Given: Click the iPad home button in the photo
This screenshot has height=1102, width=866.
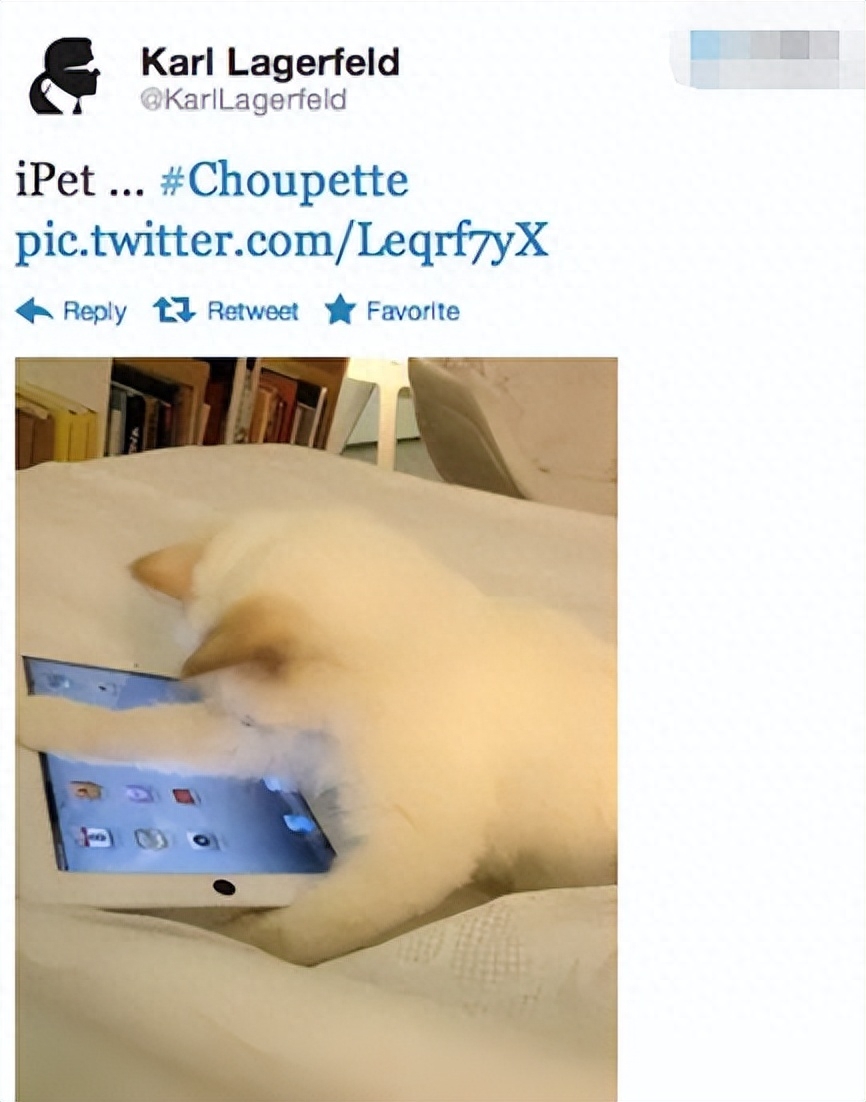Looking at the screenshot, I should point(224,887).
